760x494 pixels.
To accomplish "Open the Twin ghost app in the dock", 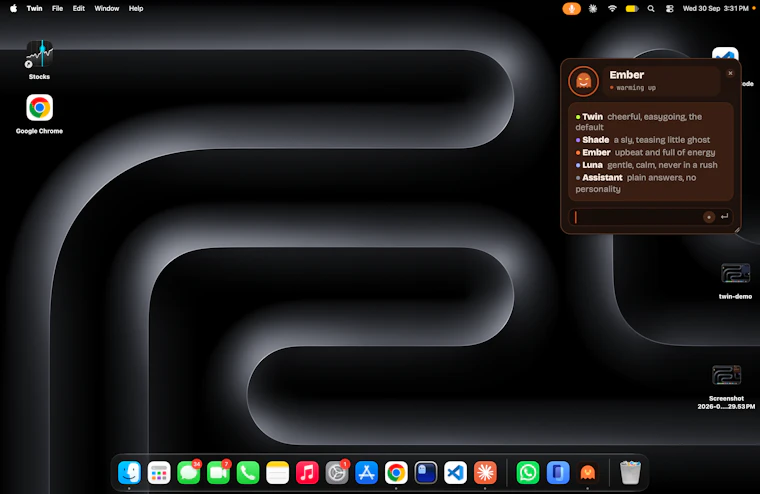I will pos(587,472).
